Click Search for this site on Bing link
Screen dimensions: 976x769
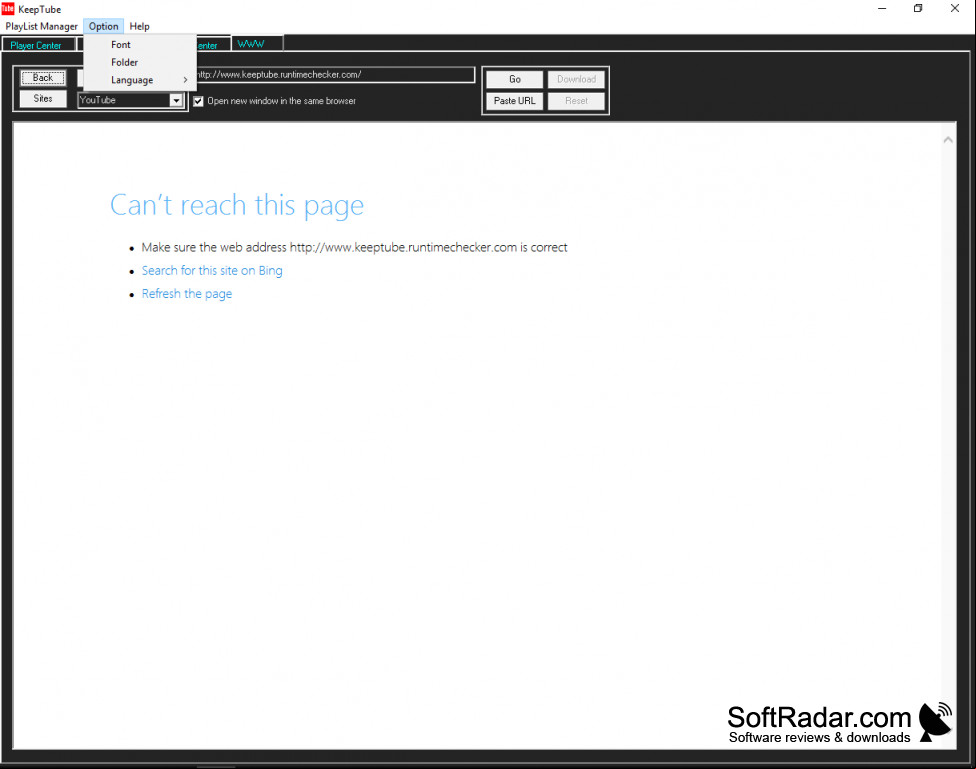click(x=212, y=270)
